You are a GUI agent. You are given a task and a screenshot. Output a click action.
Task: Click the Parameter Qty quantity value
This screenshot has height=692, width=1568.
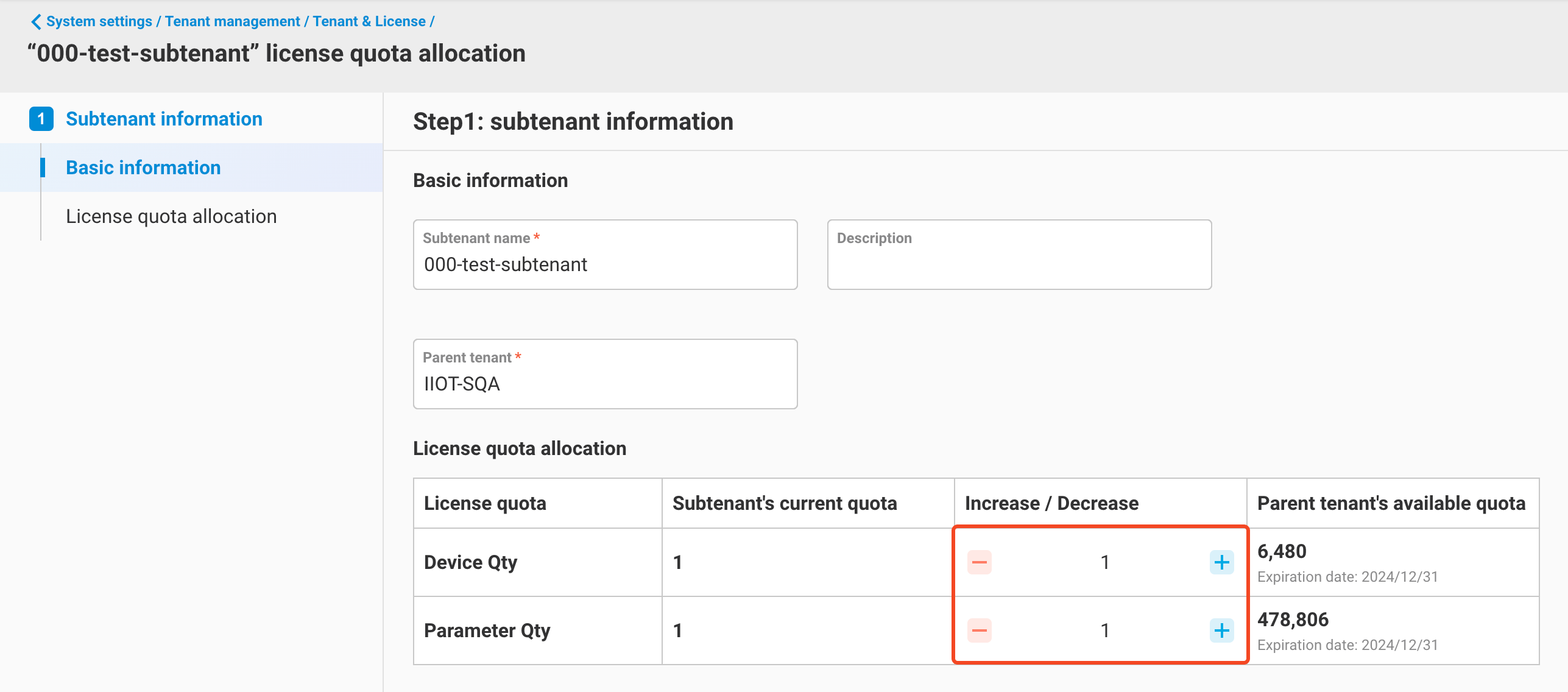(x=1104, y=630)
